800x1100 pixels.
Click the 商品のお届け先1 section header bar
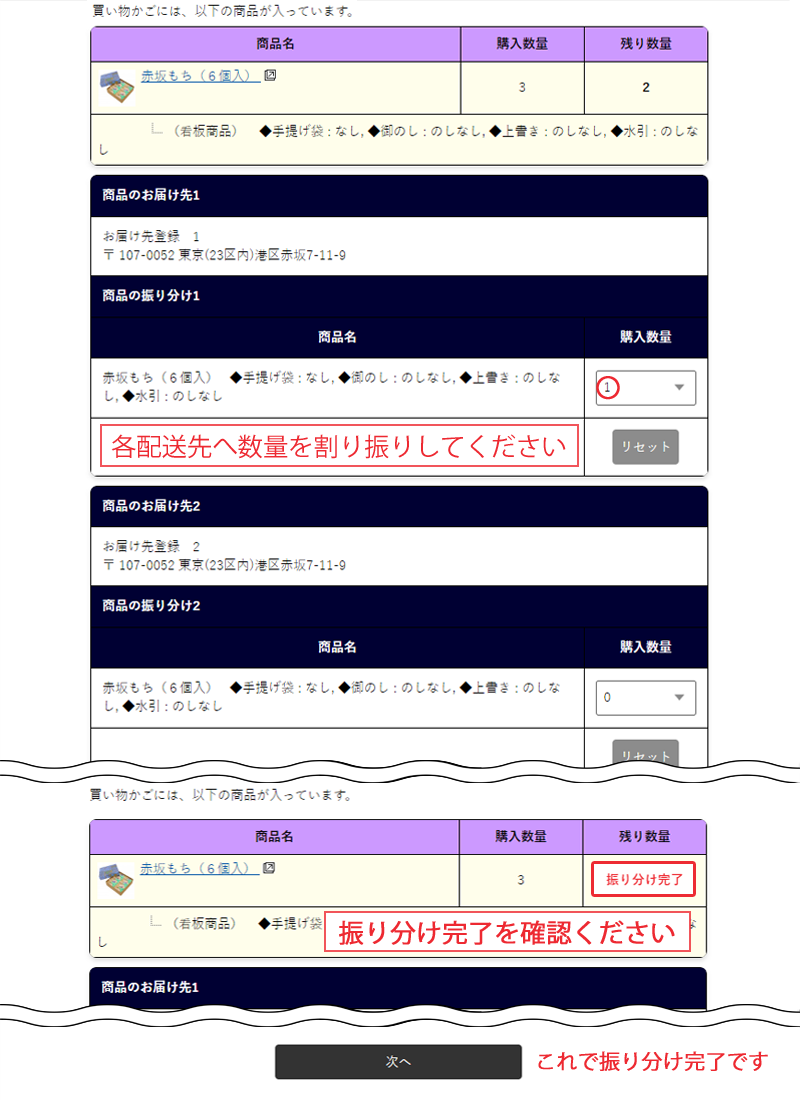(398, 197)
